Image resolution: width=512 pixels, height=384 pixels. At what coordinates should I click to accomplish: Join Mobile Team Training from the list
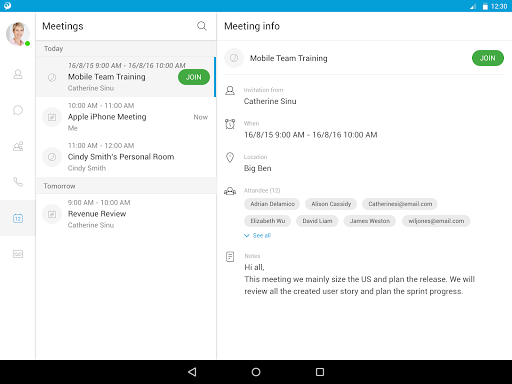194,77
